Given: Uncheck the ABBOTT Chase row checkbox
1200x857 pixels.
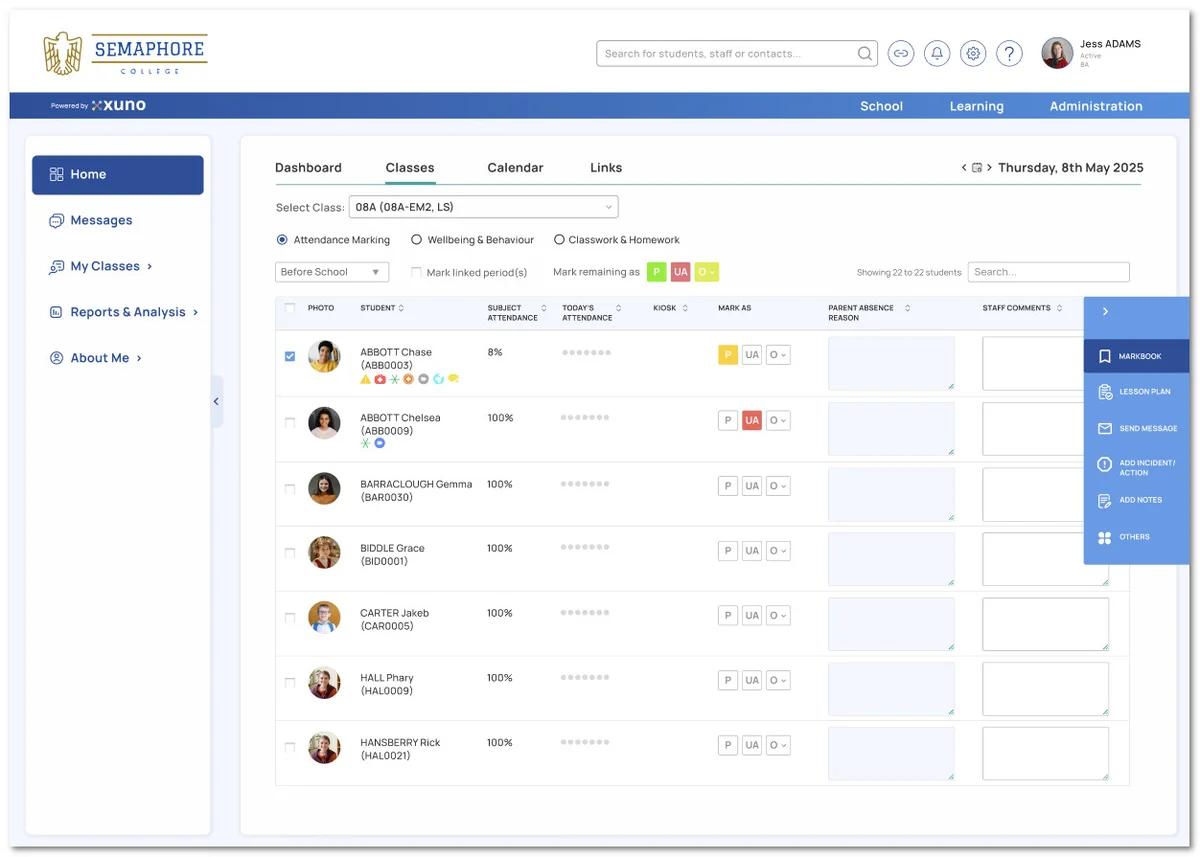Looking at the screenshot, I should pyautogui.click(x=290, y=356).
